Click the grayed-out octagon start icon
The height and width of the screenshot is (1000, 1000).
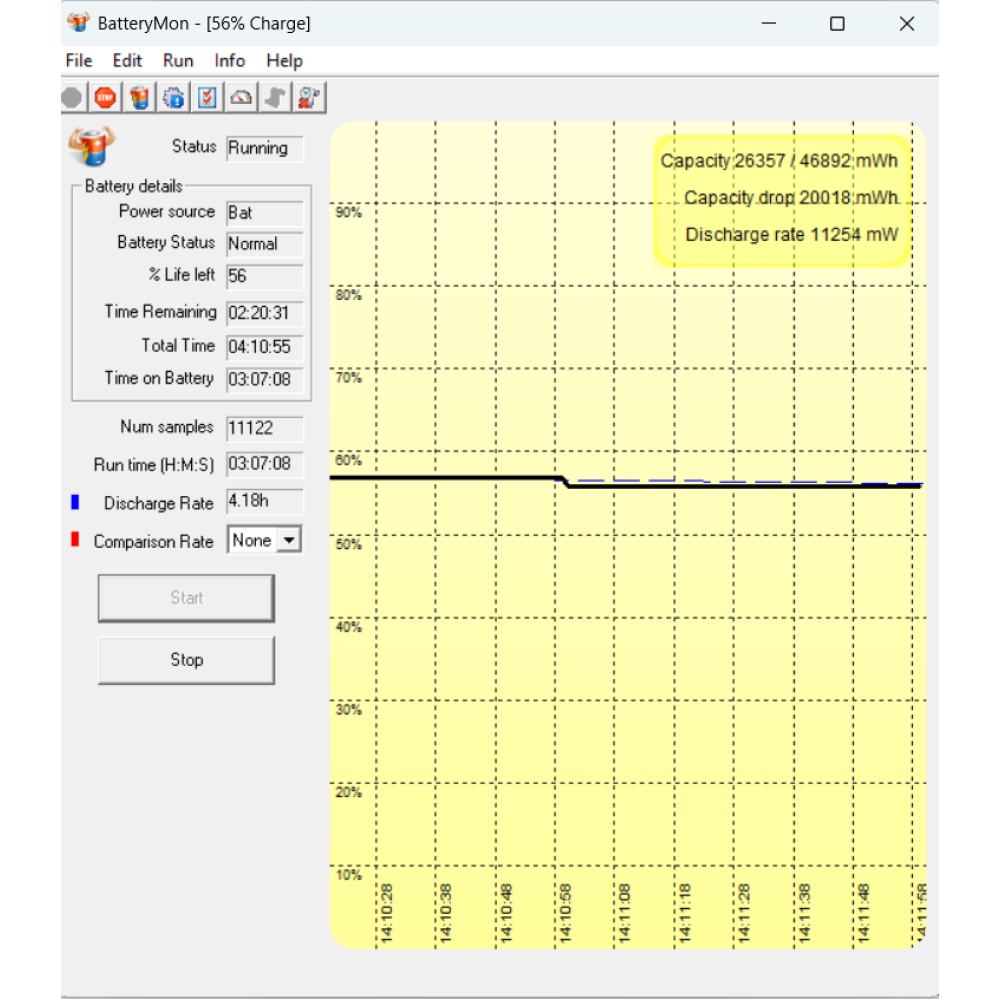[72, 97]
